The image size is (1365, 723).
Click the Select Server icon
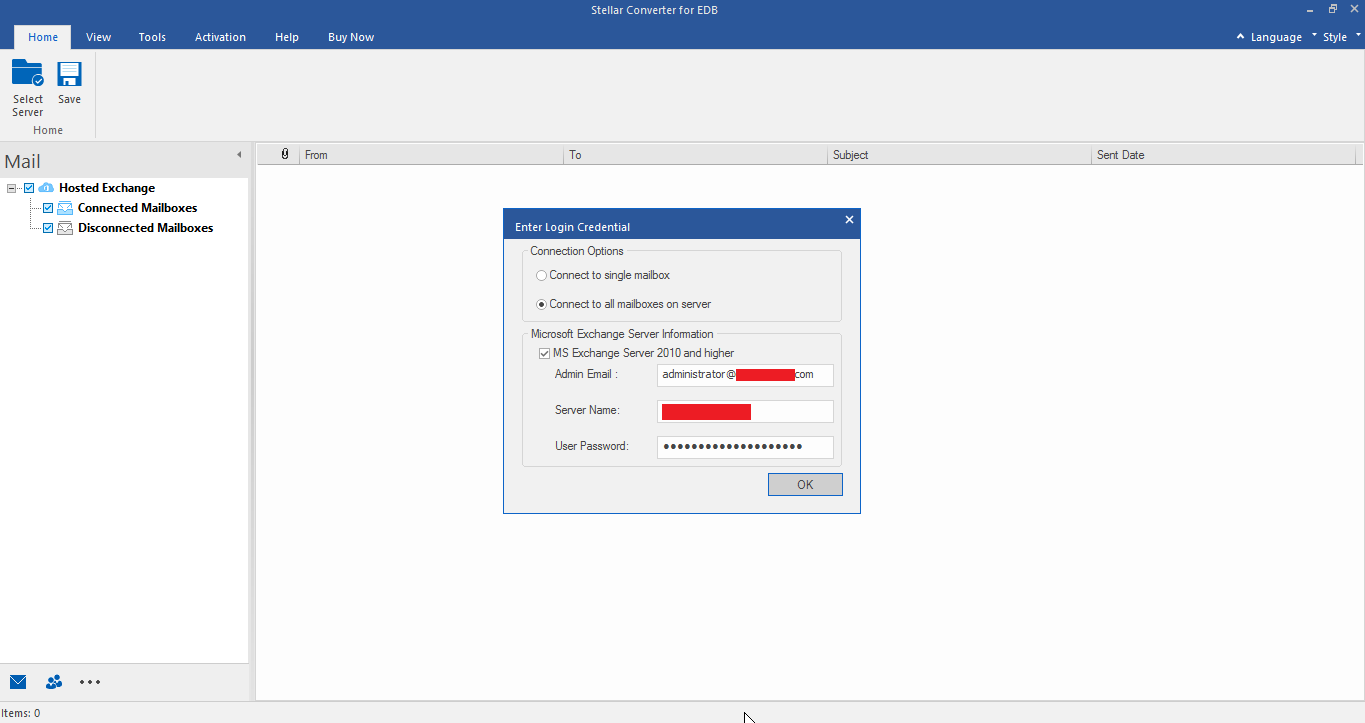[27, 75]
